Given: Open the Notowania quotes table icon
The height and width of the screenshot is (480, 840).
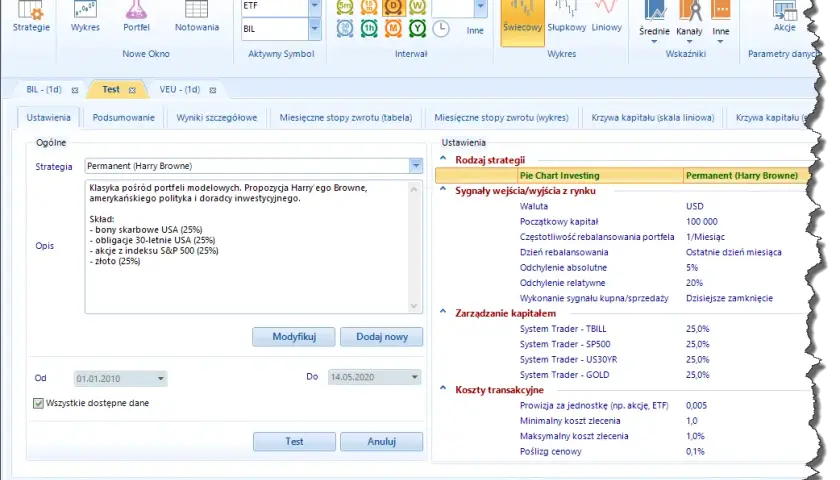Looking at the screenshot, I should coord(197,17).
